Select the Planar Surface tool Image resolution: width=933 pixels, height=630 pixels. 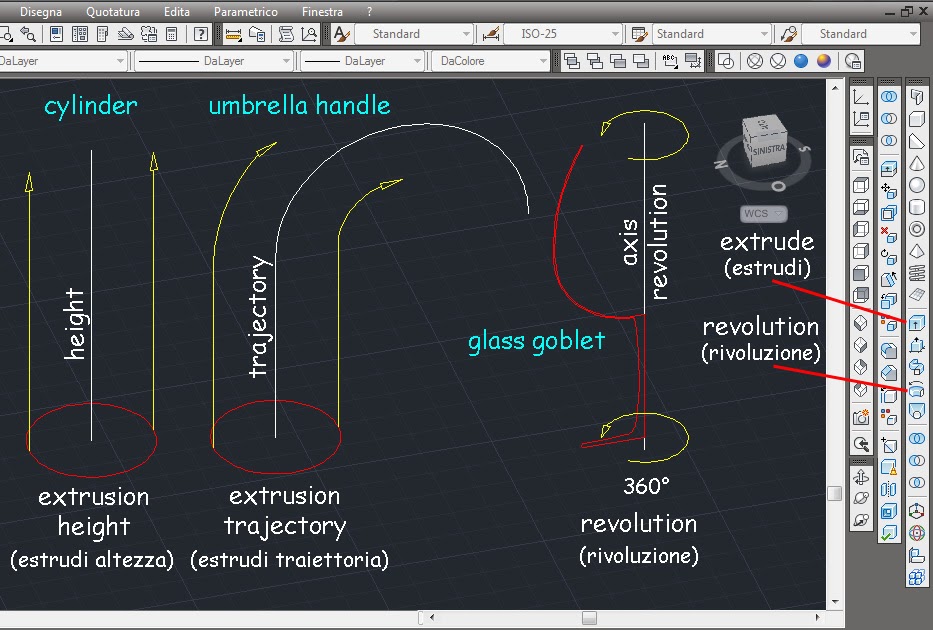[x=916, y=295]
